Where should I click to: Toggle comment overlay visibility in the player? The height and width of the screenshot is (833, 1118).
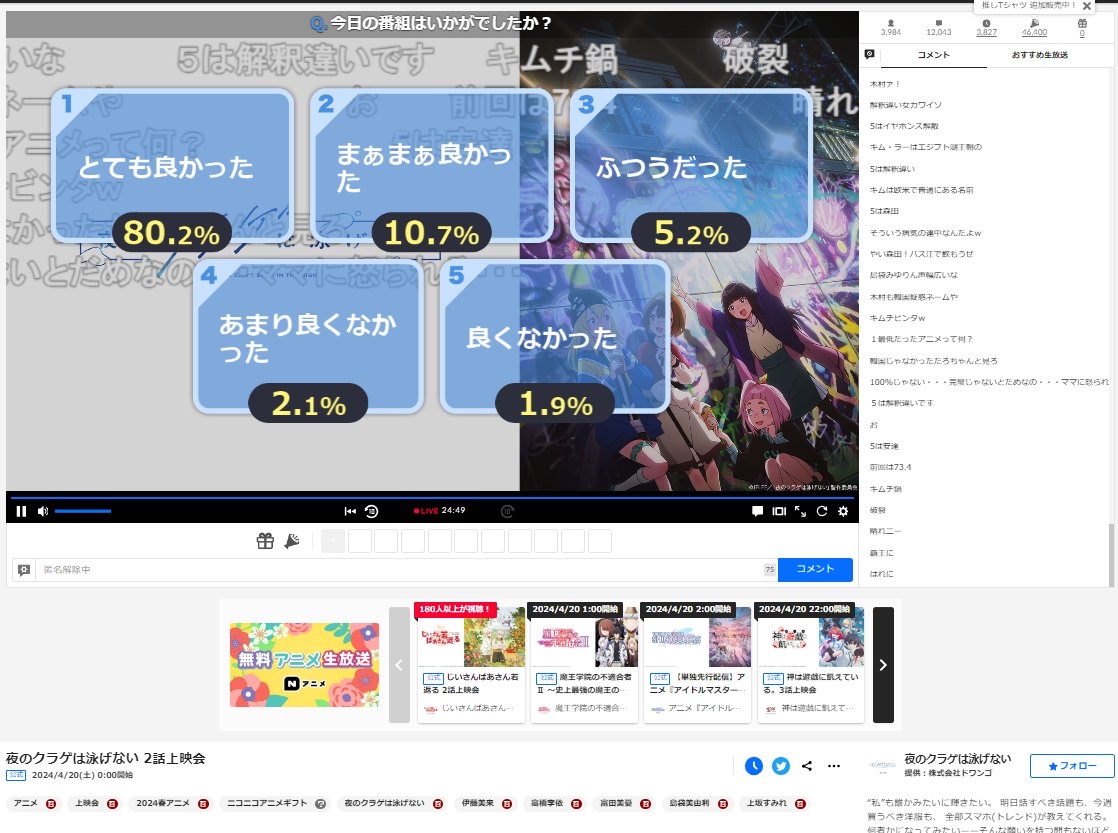(x=758, y=511)
